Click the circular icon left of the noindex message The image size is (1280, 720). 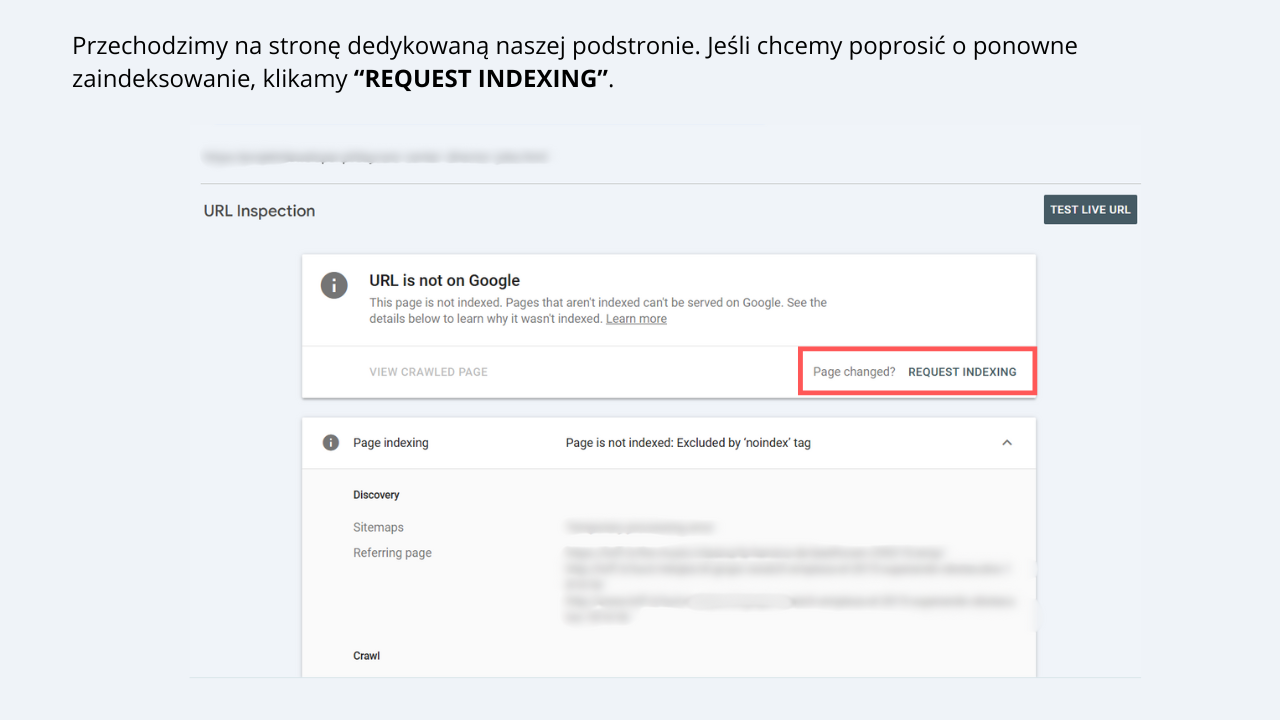tap(331, 442)
